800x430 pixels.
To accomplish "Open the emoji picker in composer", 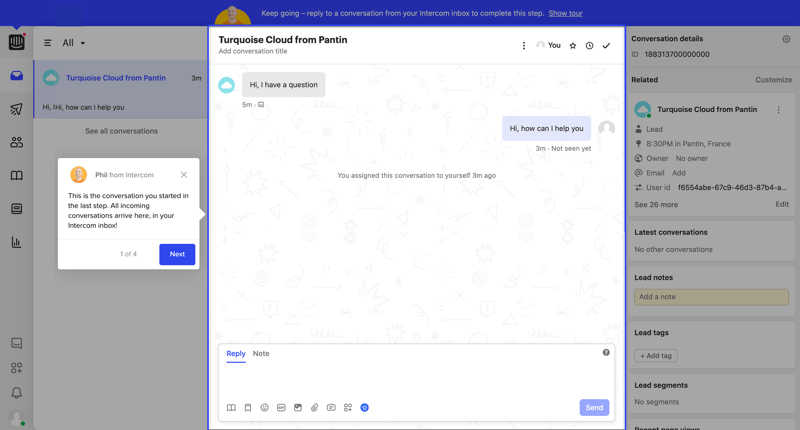I will [264, 408].
